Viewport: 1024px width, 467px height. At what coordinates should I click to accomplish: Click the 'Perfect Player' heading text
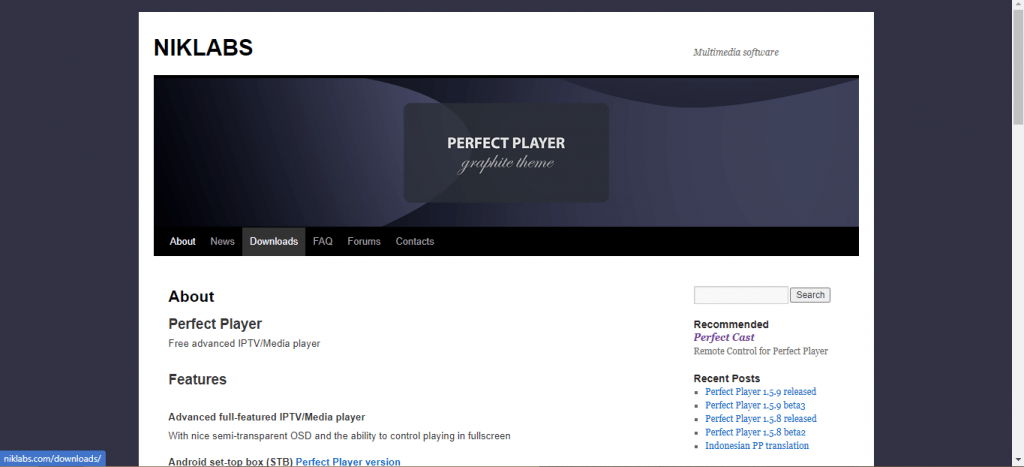click(x=215, y=324)
